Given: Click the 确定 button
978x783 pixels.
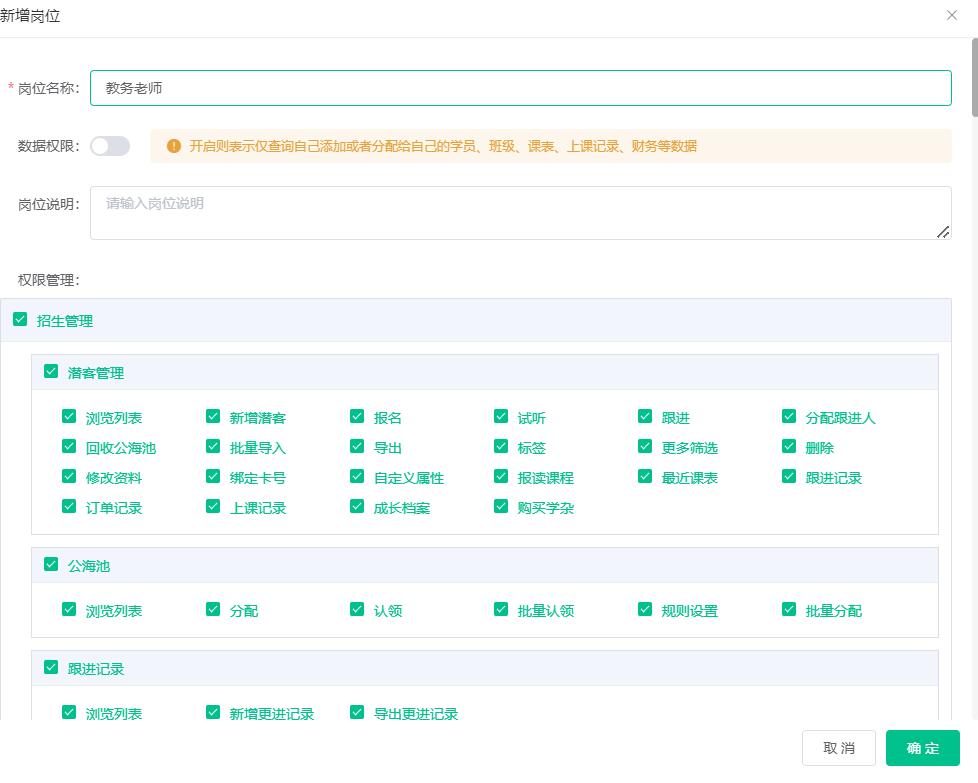Looking at the screenshot, I should point(922,748).
